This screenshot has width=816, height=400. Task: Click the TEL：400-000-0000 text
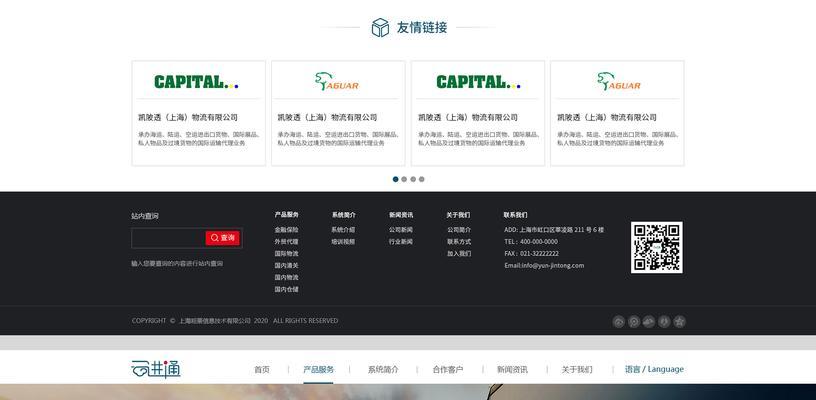click(x=531, y=241)
